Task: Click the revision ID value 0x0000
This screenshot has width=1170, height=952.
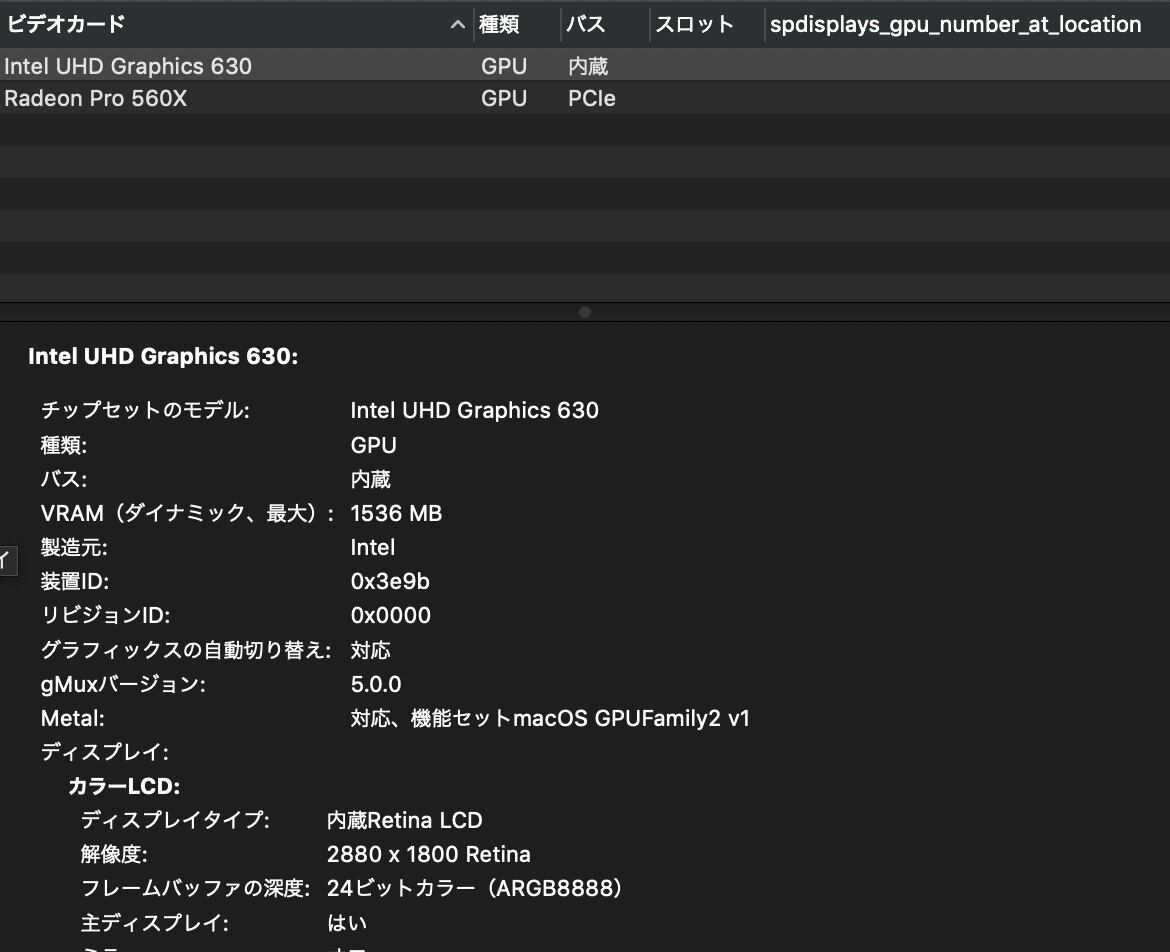Action: pyautogui.click(x=391, y=615)
